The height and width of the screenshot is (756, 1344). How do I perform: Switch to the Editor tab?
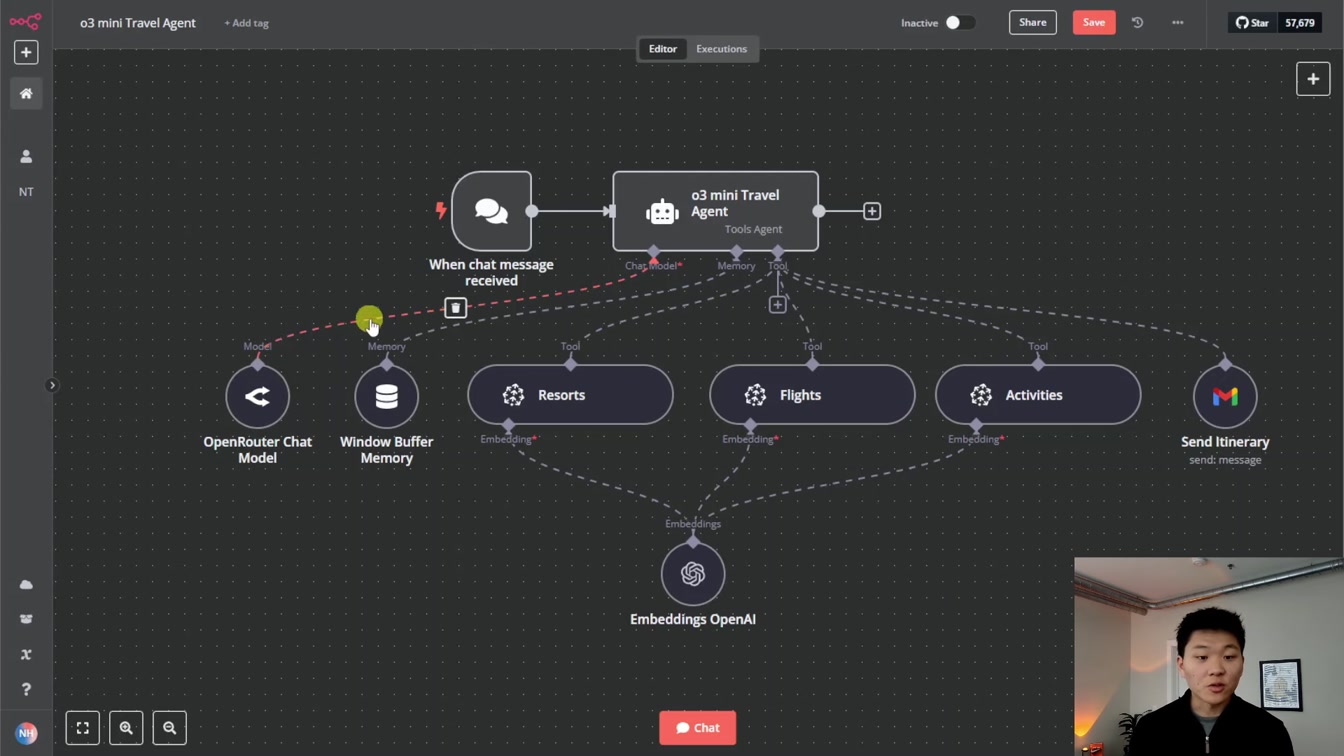click(x=662, y=49)
